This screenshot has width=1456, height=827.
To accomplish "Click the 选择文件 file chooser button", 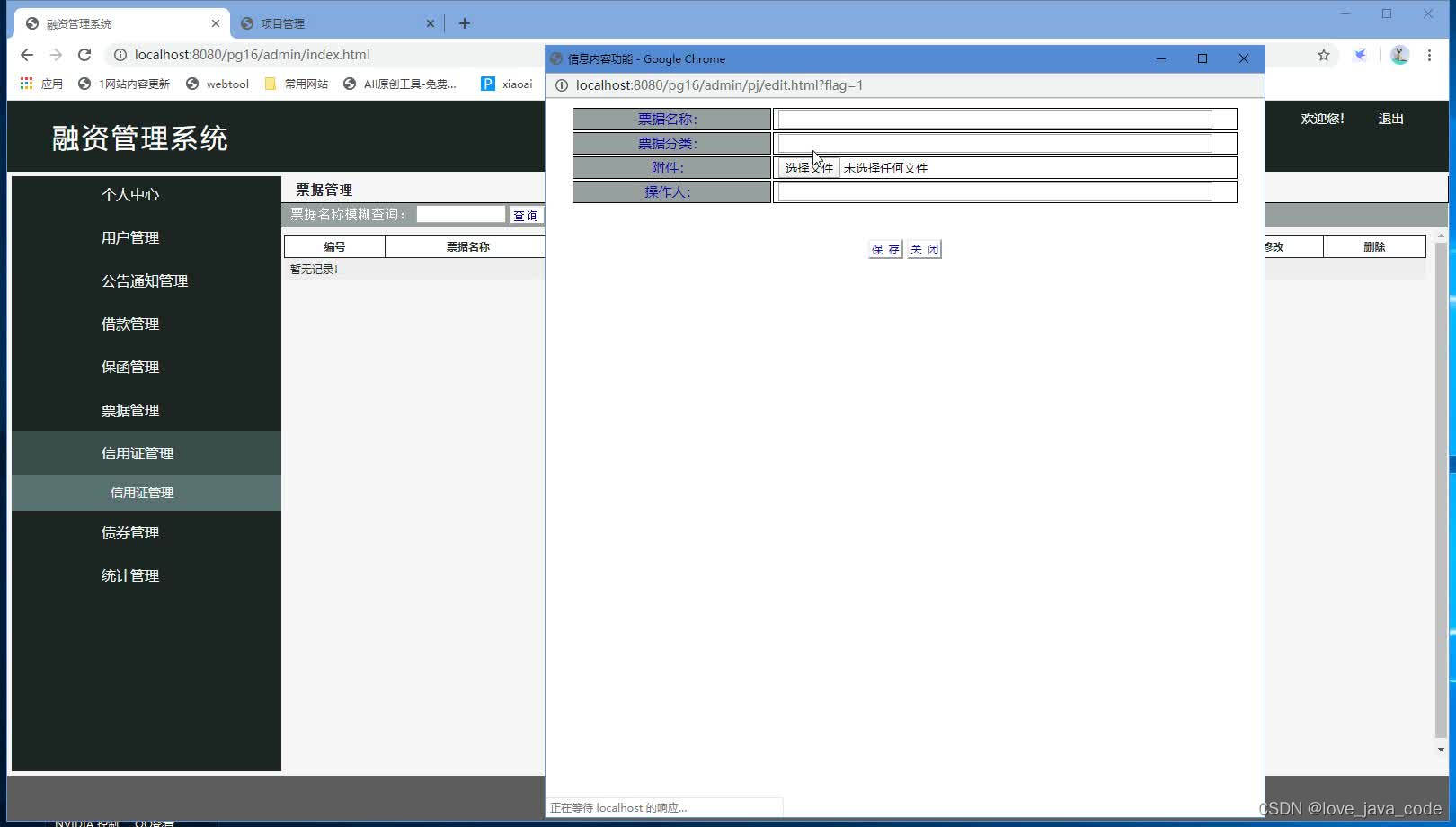I will pyautogui.click(x=809, y=168).
